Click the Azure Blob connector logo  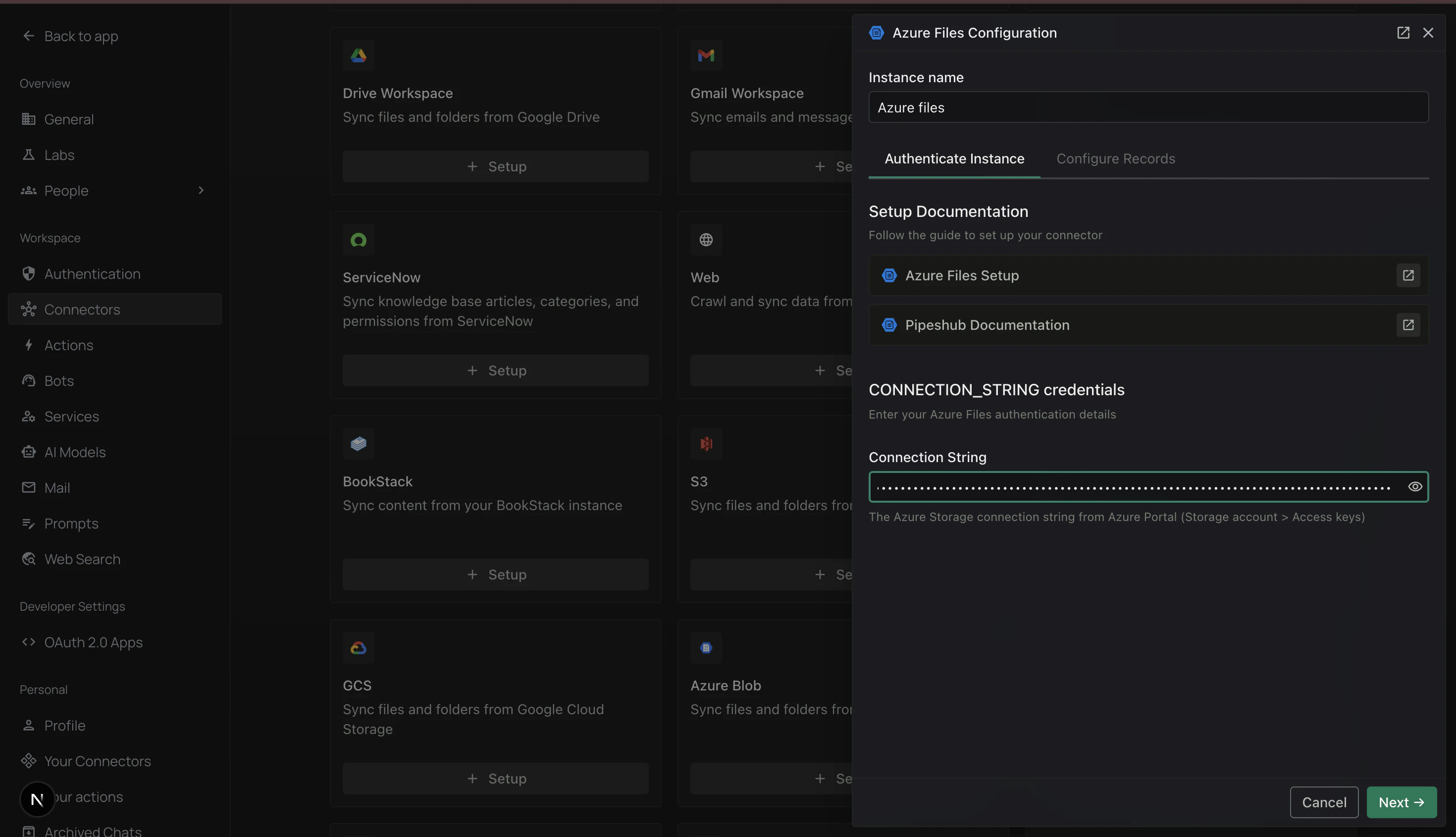pyautogui.click(x=706, y=648)
